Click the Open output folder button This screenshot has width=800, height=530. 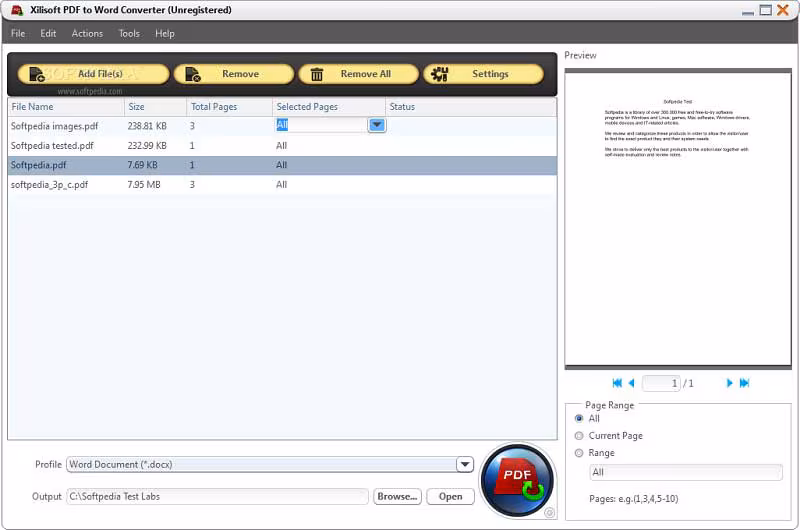click(450, 497)
